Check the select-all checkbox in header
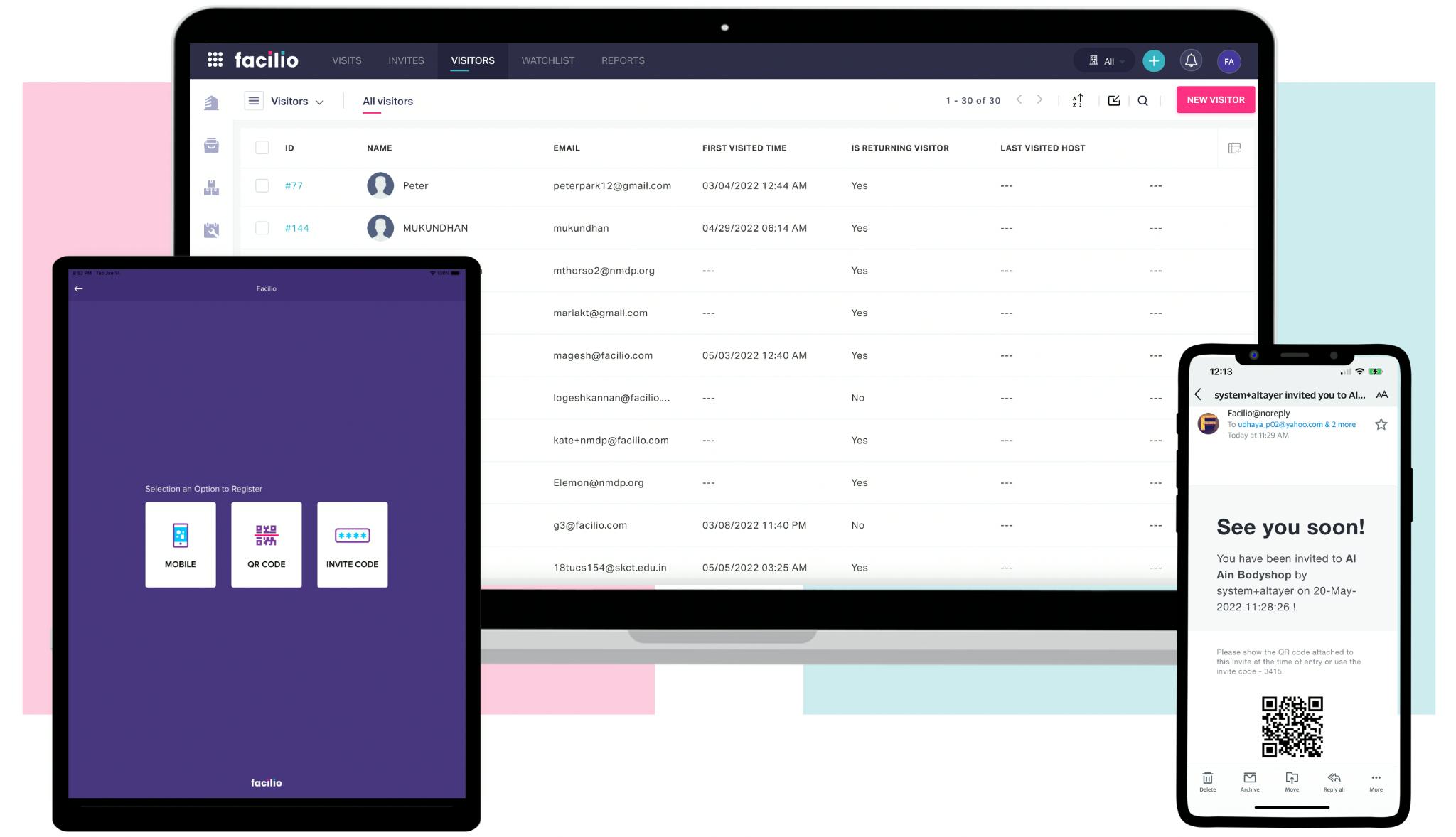 pyautogui.click(x=262, y=148)
